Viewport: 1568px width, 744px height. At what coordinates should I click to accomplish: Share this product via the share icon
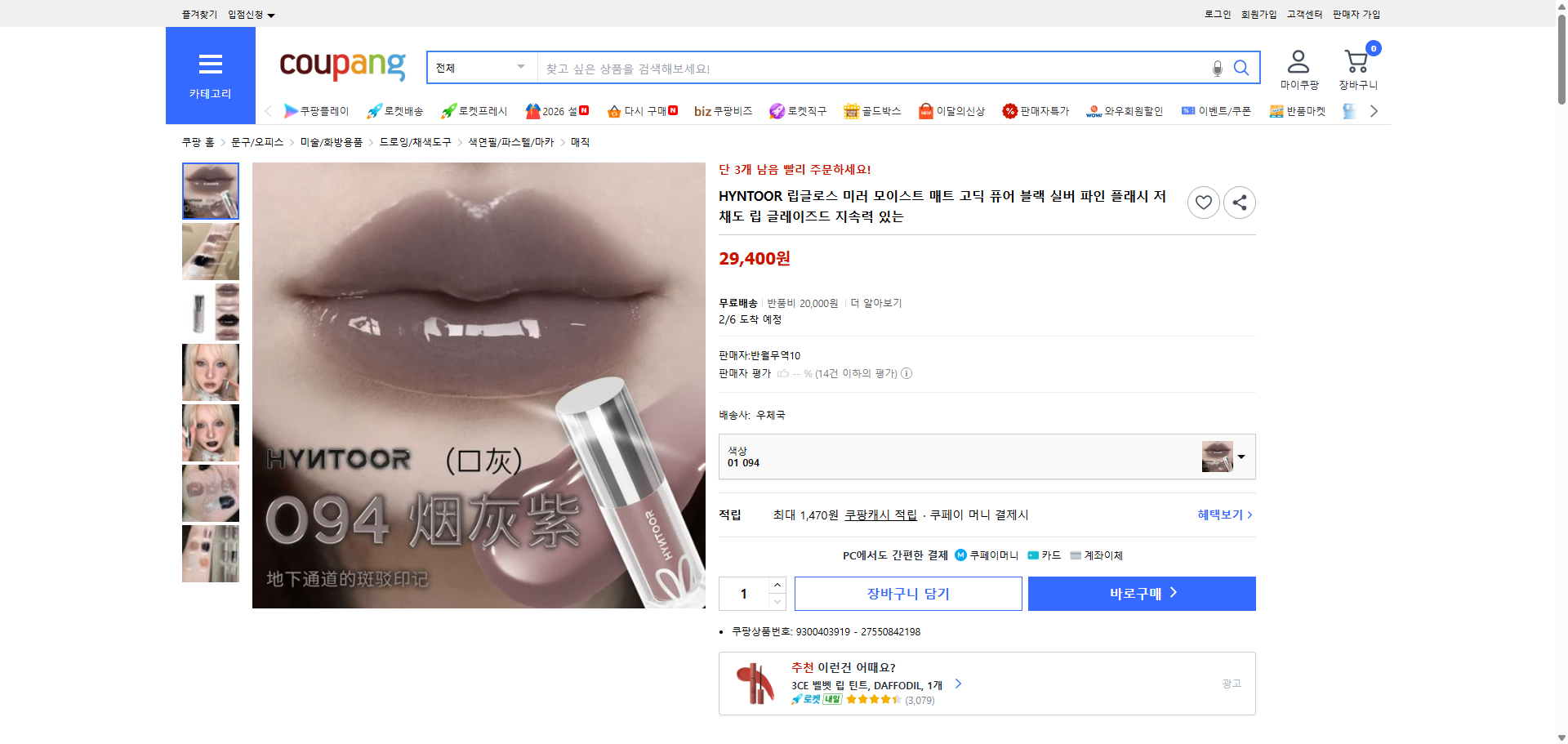coord(1239,202)
